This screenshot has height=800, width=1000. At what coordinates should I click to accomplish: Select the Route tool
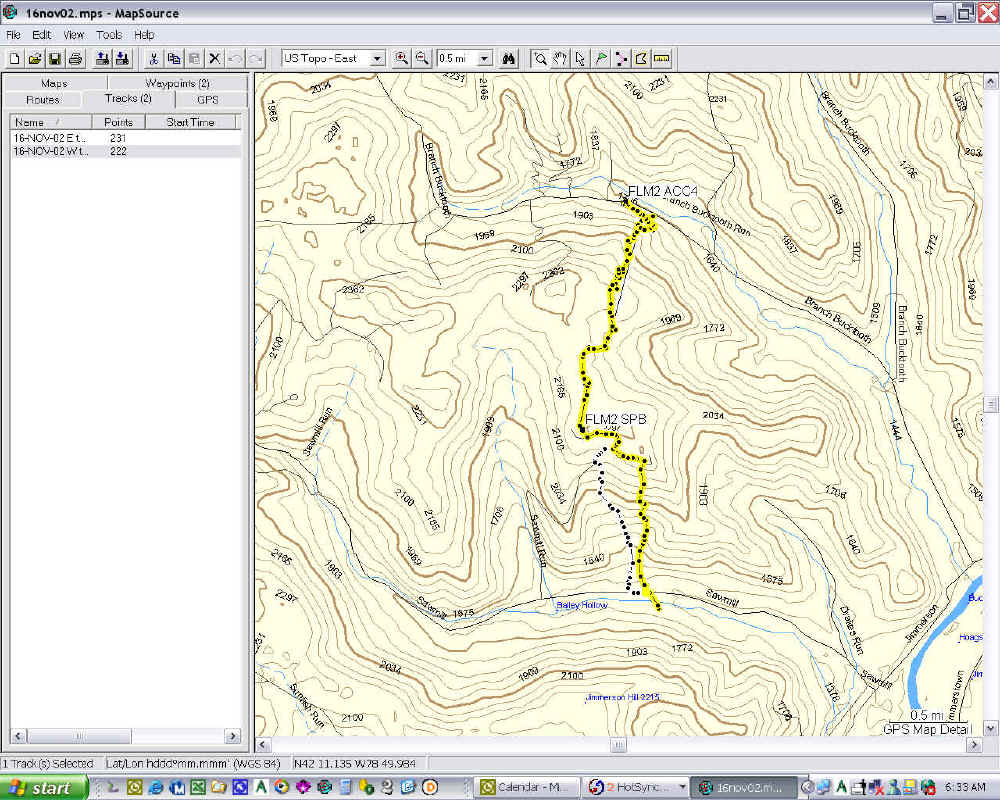pyautogui.click(x=621, y=59)
